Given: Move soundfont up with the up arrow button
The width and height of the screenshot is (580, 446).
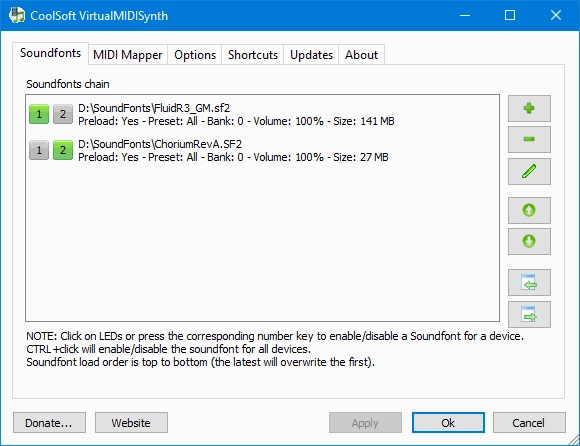Looking at the screenshot, I should (x=529, y=210).
